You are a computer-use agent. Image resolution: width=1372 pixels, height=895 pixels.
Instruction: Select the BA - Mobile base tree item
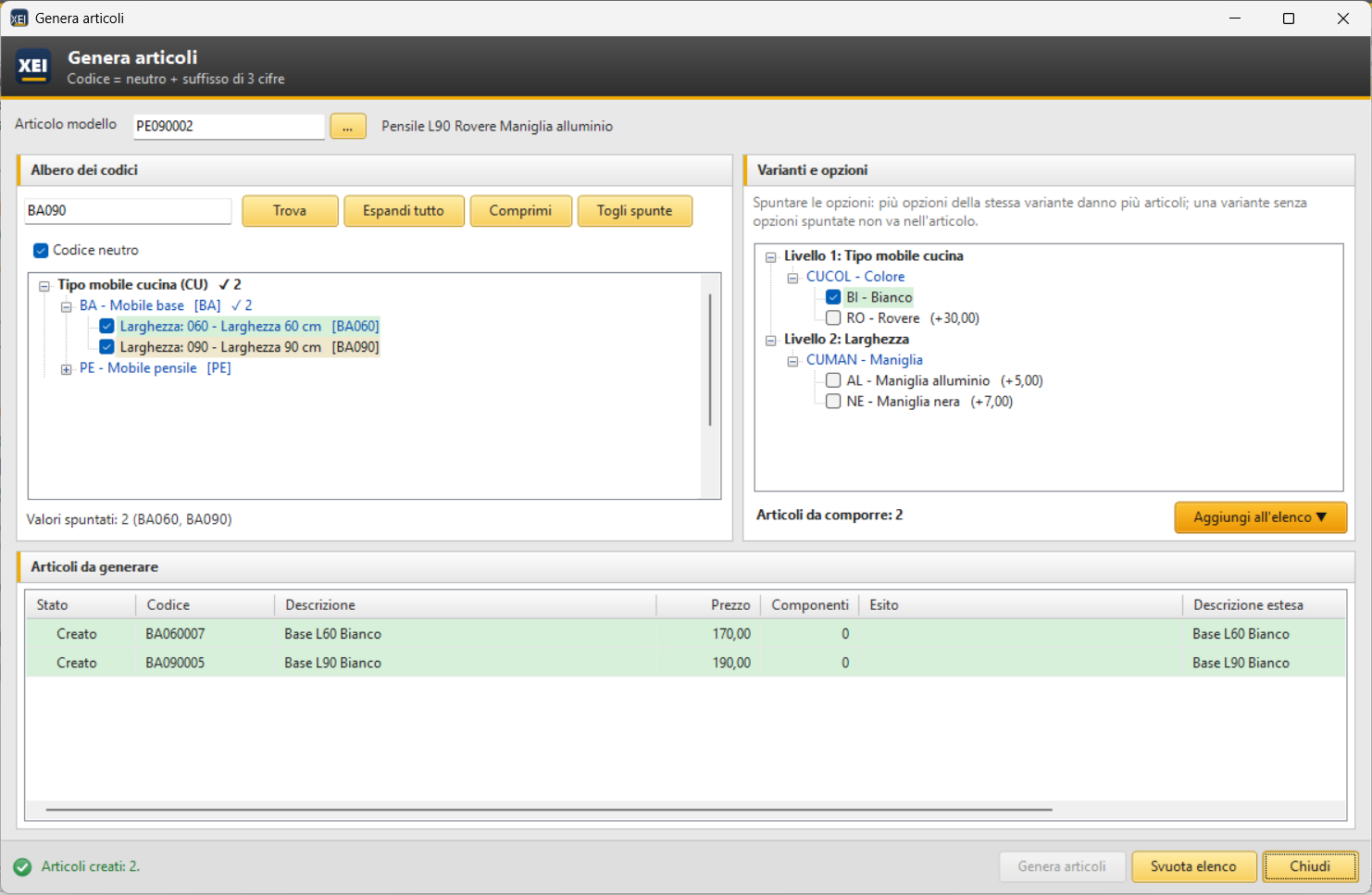coord(150,305)
